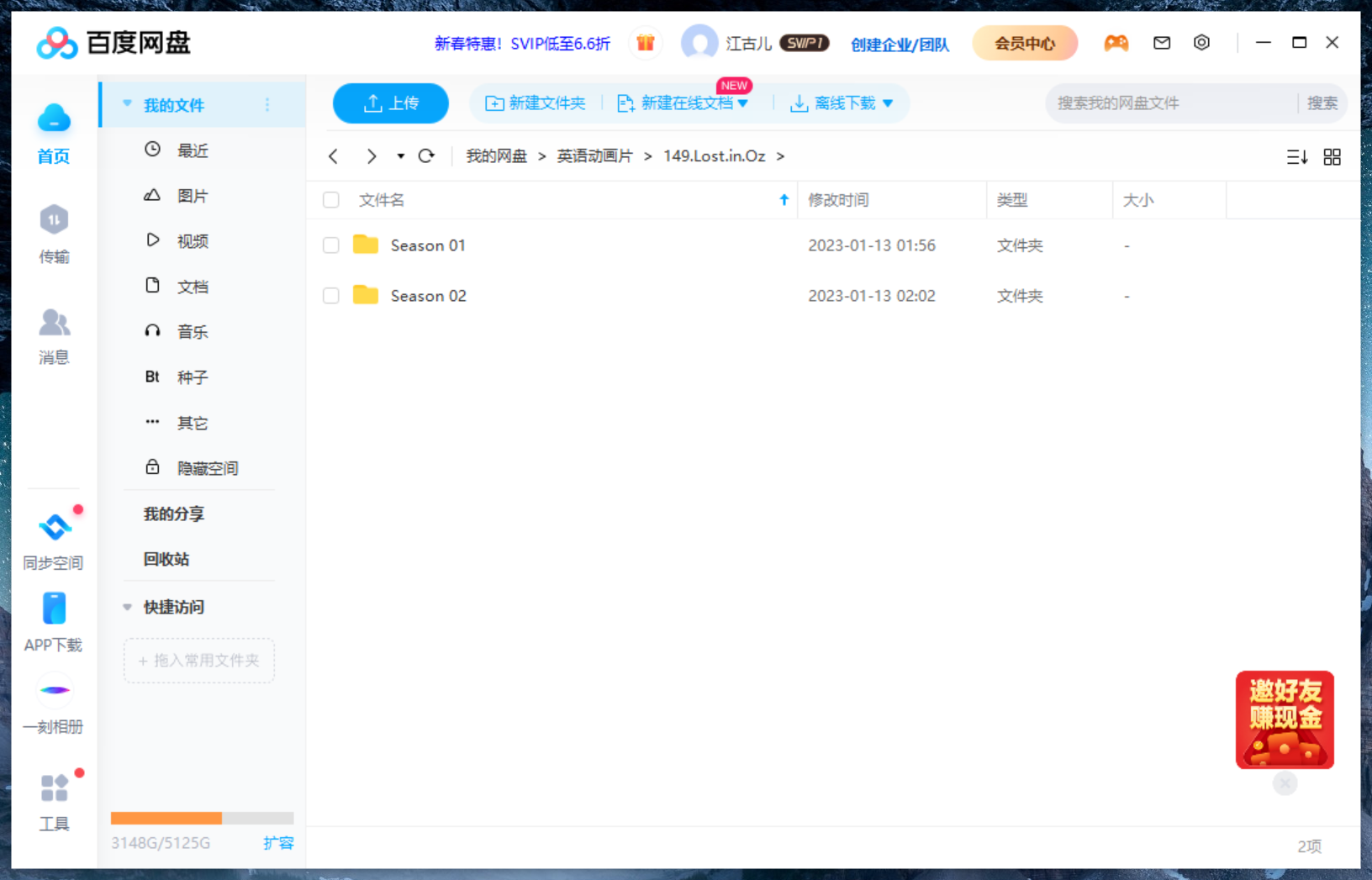Expand the 新建在线文档 dropdown
Image resolution: width=1372 pixels, height=880 pixels.
(x=743, y=103)
